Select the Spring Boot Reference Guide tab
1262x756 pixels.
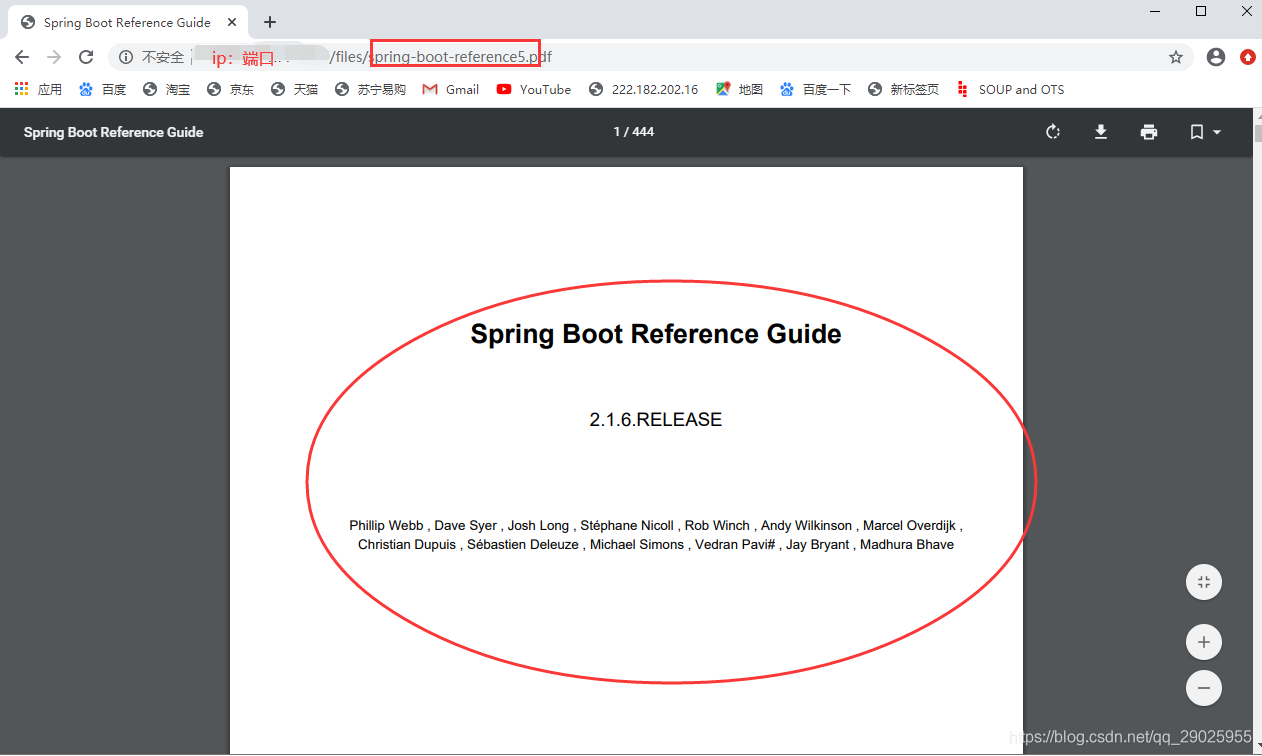point(128,22)
